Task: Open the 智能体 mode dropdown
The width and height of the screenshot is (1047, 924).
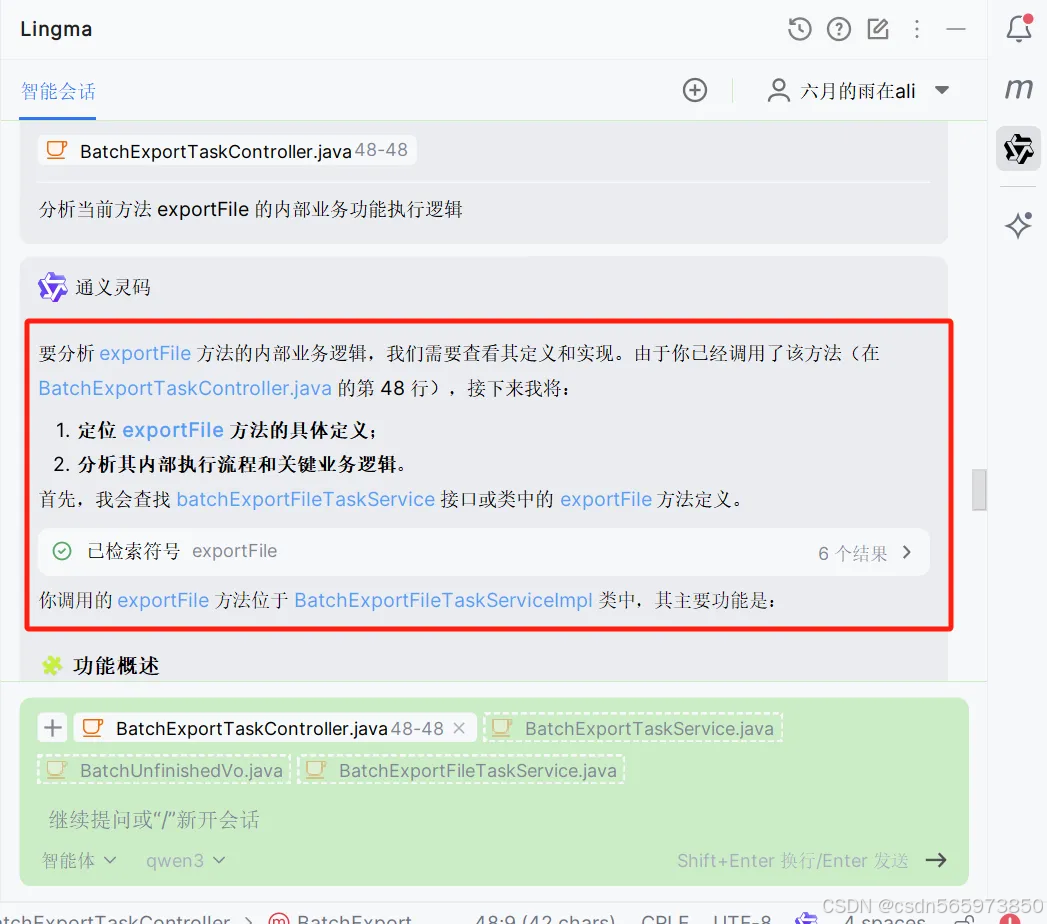Action: (x=79, y=861)
